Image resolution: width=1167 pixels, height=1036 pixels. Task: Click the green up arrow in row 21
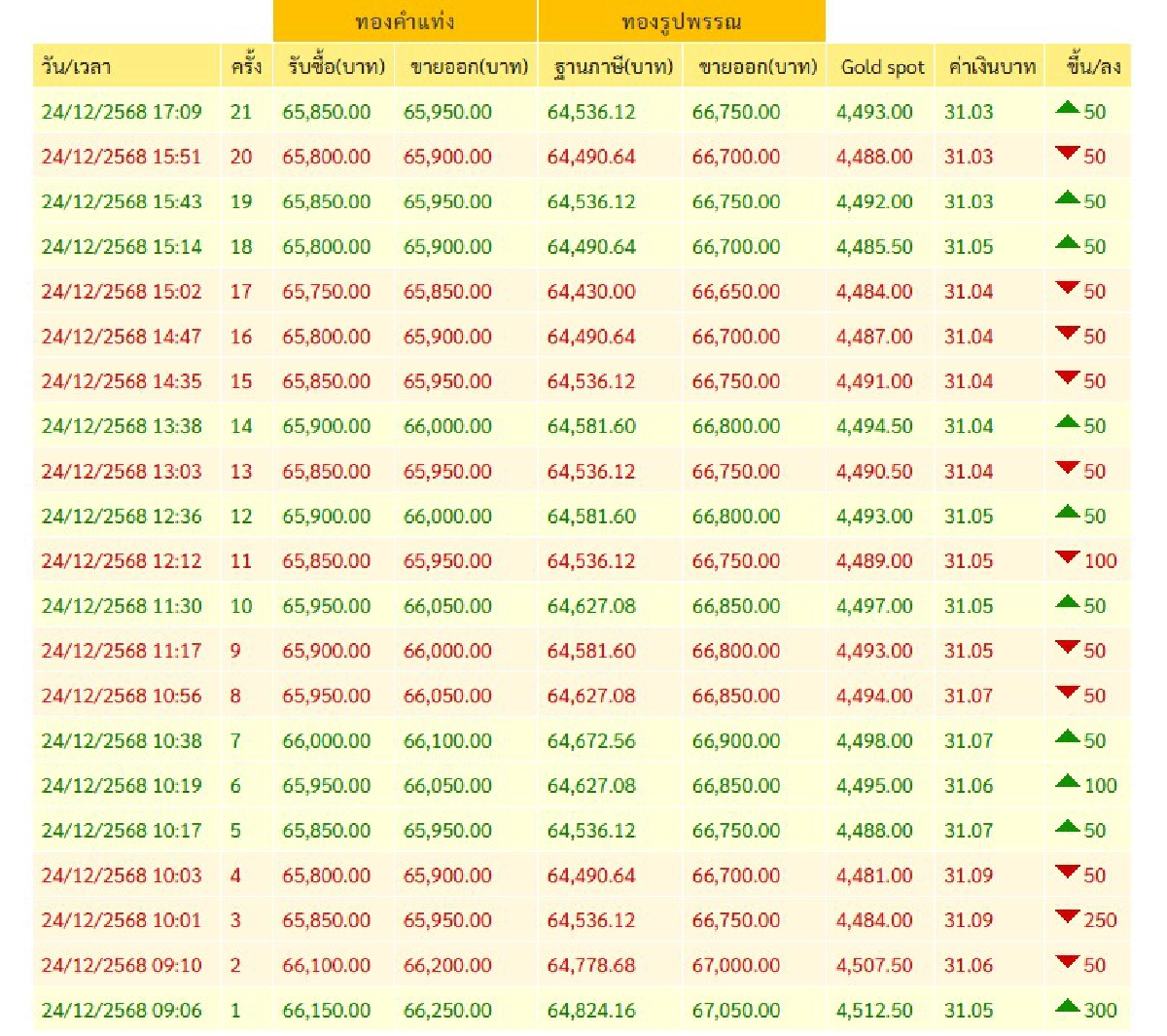pos(1067,108)
